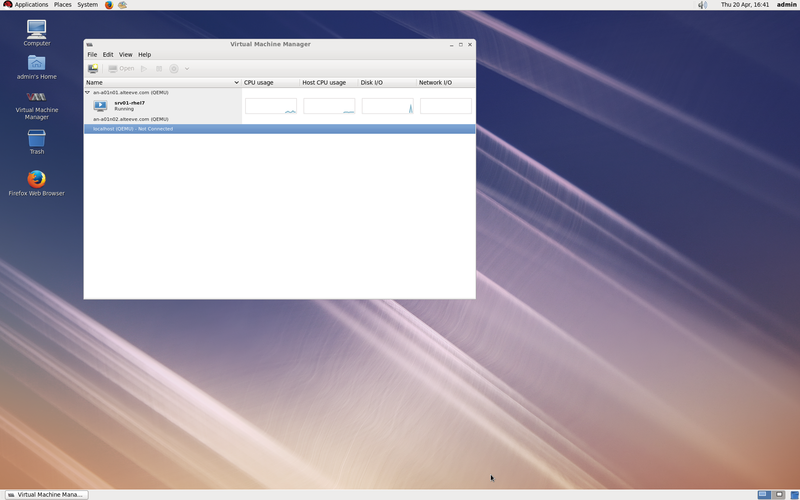Open the Firefox Web Browser desktop icon
800x500 pixels.
coord(37,180)
